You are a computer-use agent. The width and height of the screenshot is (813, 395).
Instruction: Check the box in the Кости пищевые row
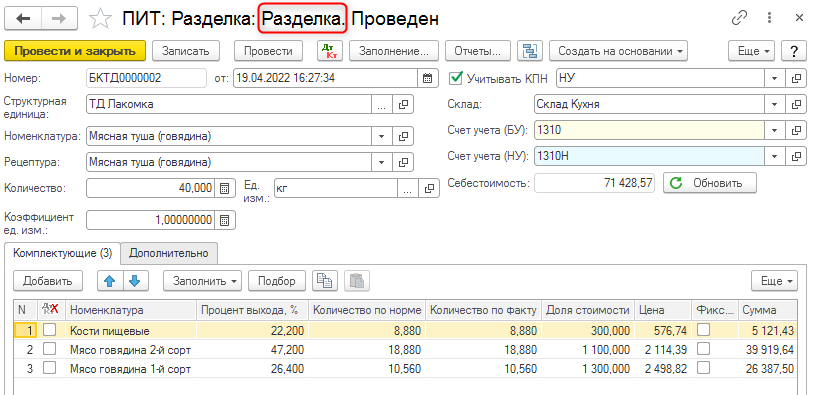50,331
